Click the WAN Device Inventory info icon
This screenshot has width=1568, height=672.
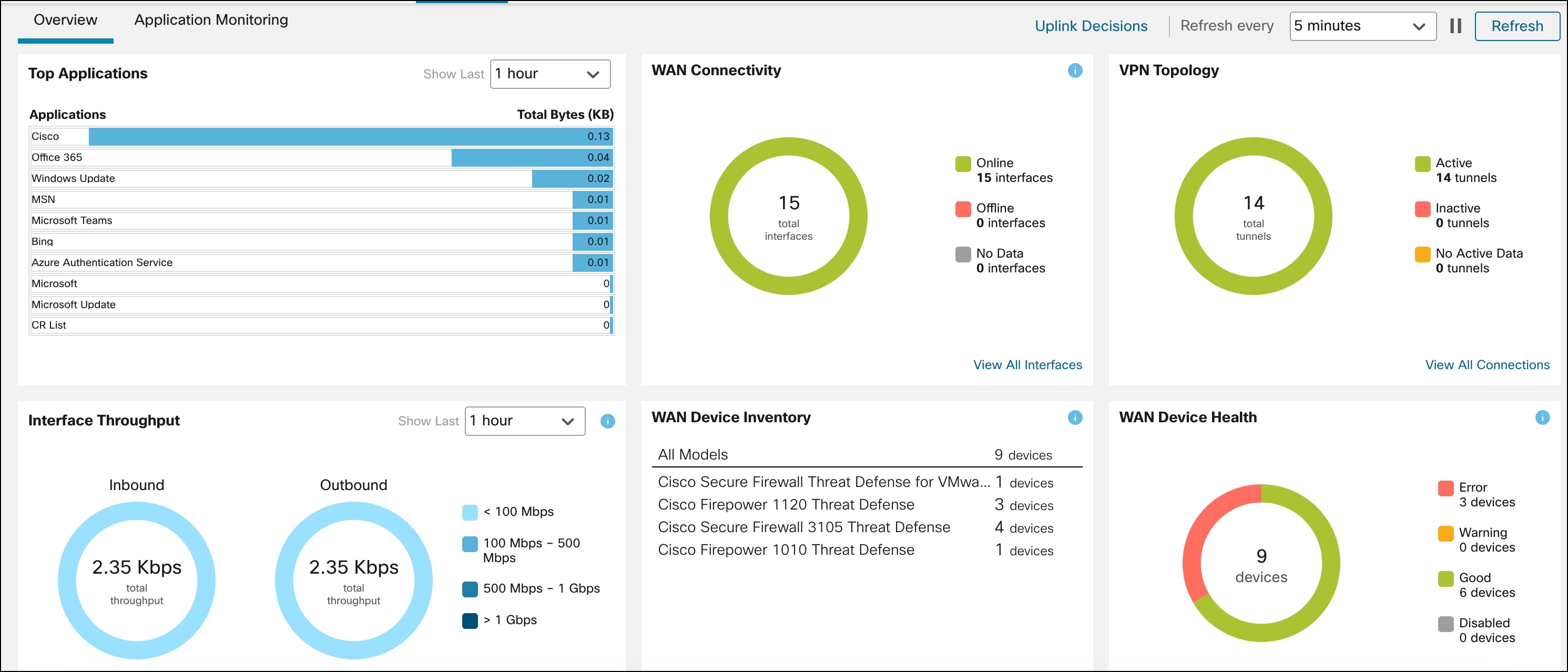tap(1075, 417)
